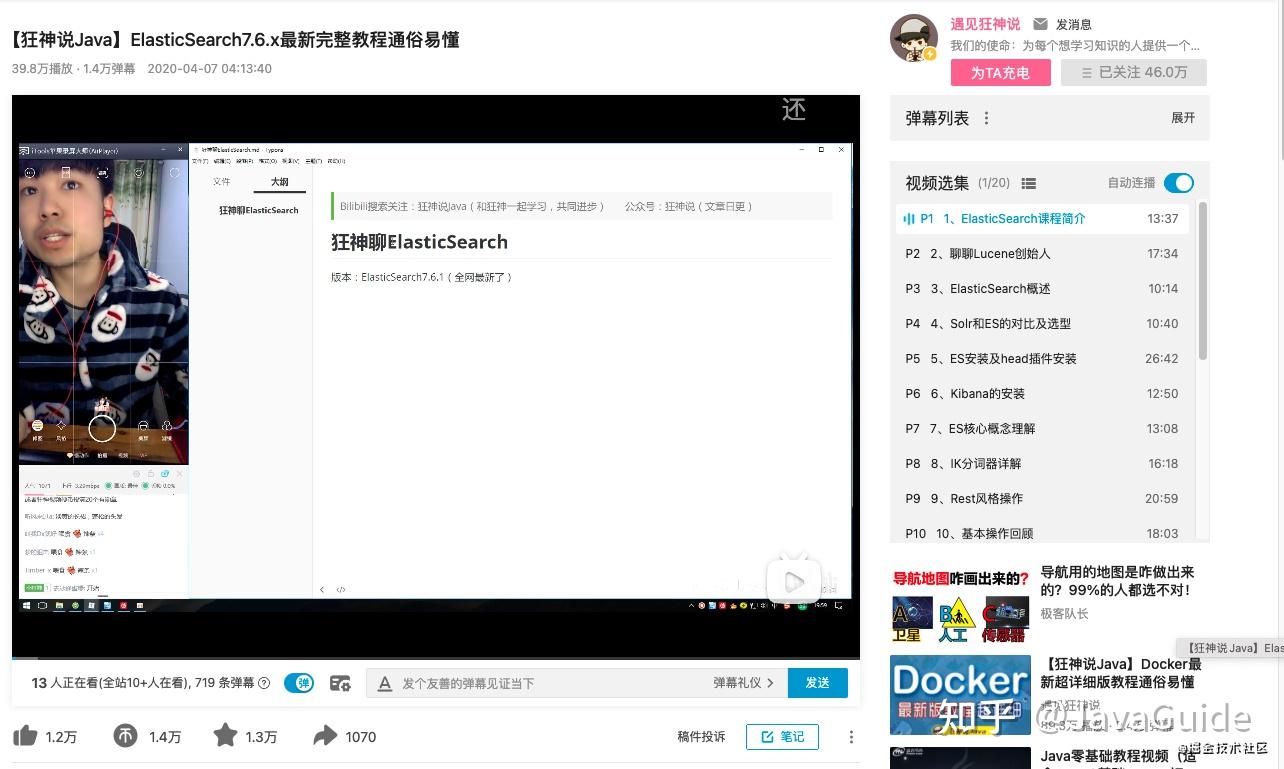Select P7 7、ES核心概念理解
Screen dimensions: 1284x769
[1042, 429]
